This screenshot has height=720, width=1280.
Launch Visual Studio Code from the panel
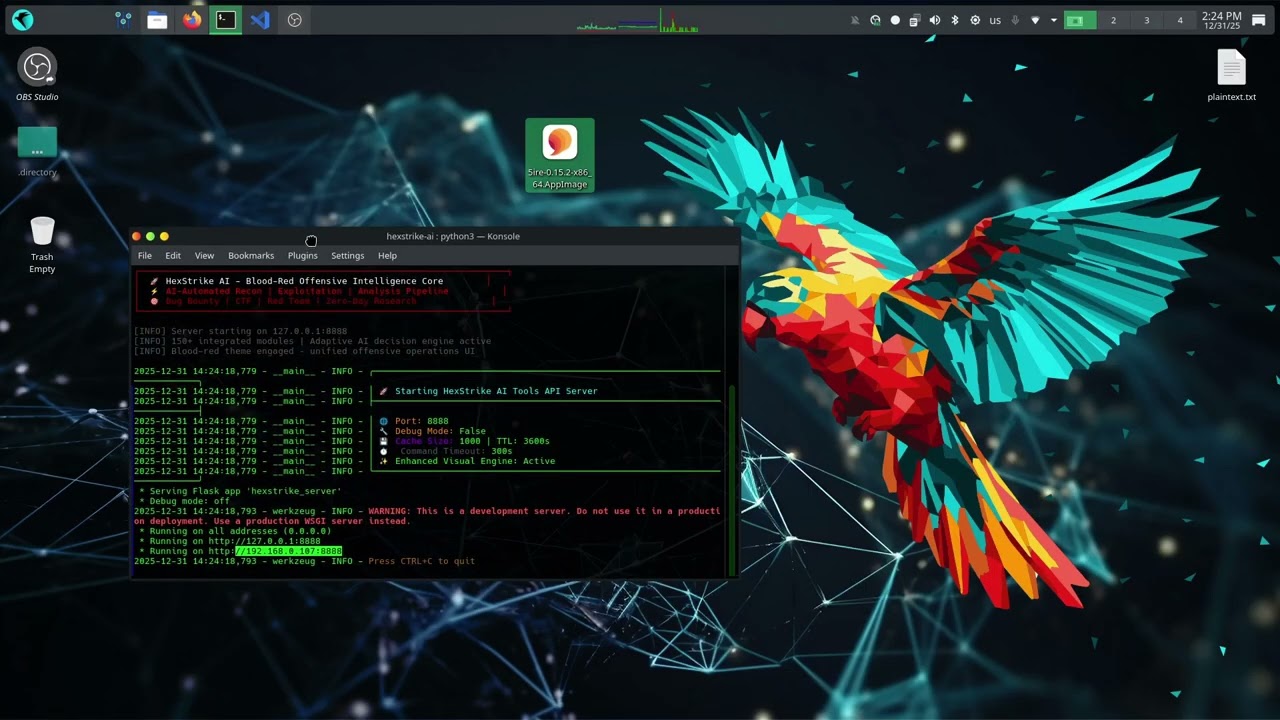[x=260, y=20]
